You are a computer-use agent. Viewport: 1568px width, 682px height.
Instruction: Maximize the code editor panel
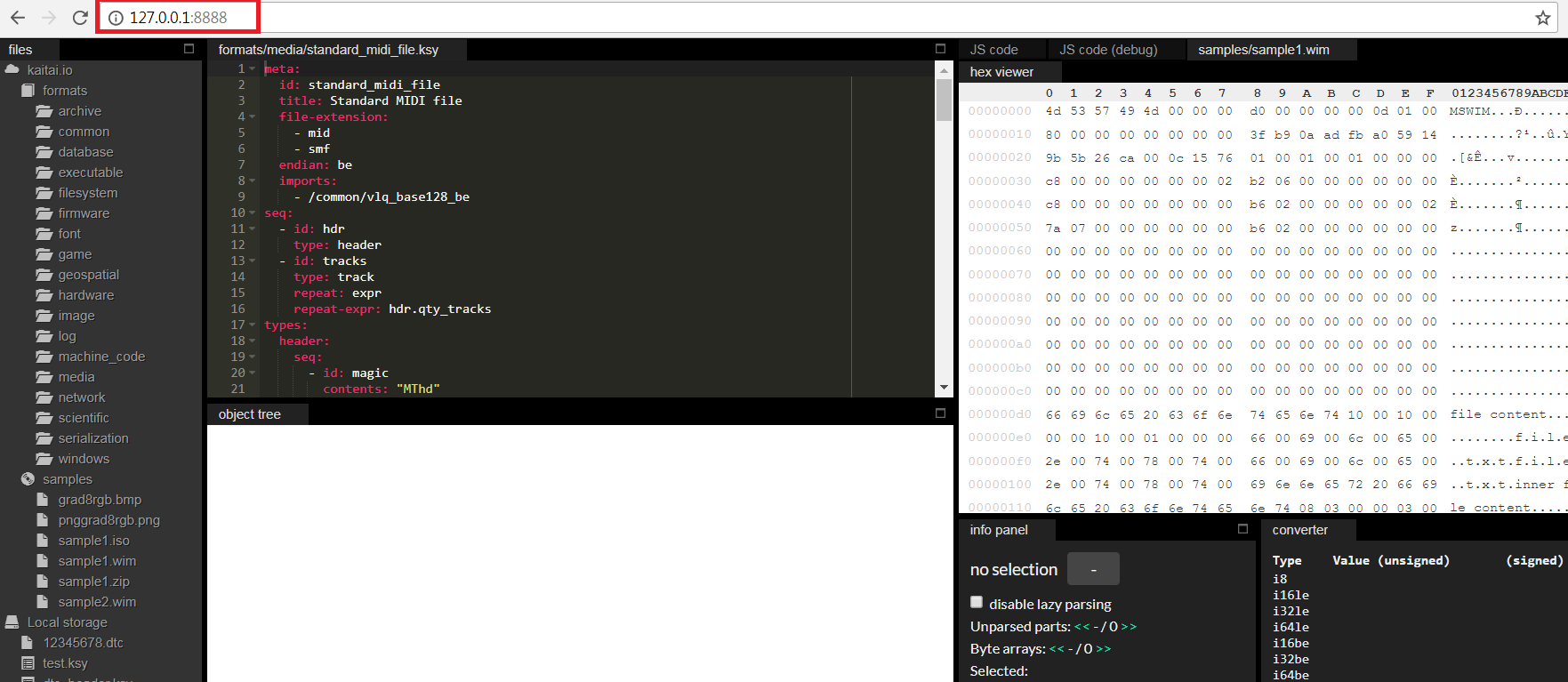940,49
